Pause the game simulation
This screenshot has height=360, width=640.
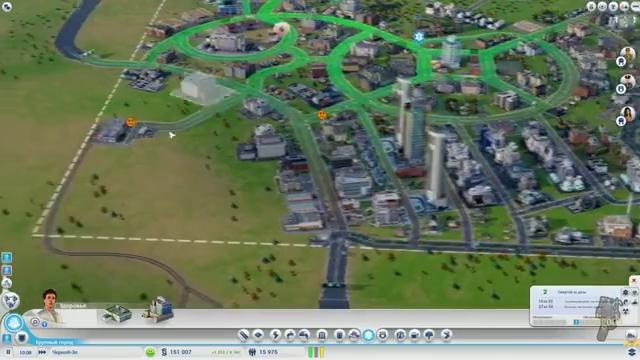point(8,352)
